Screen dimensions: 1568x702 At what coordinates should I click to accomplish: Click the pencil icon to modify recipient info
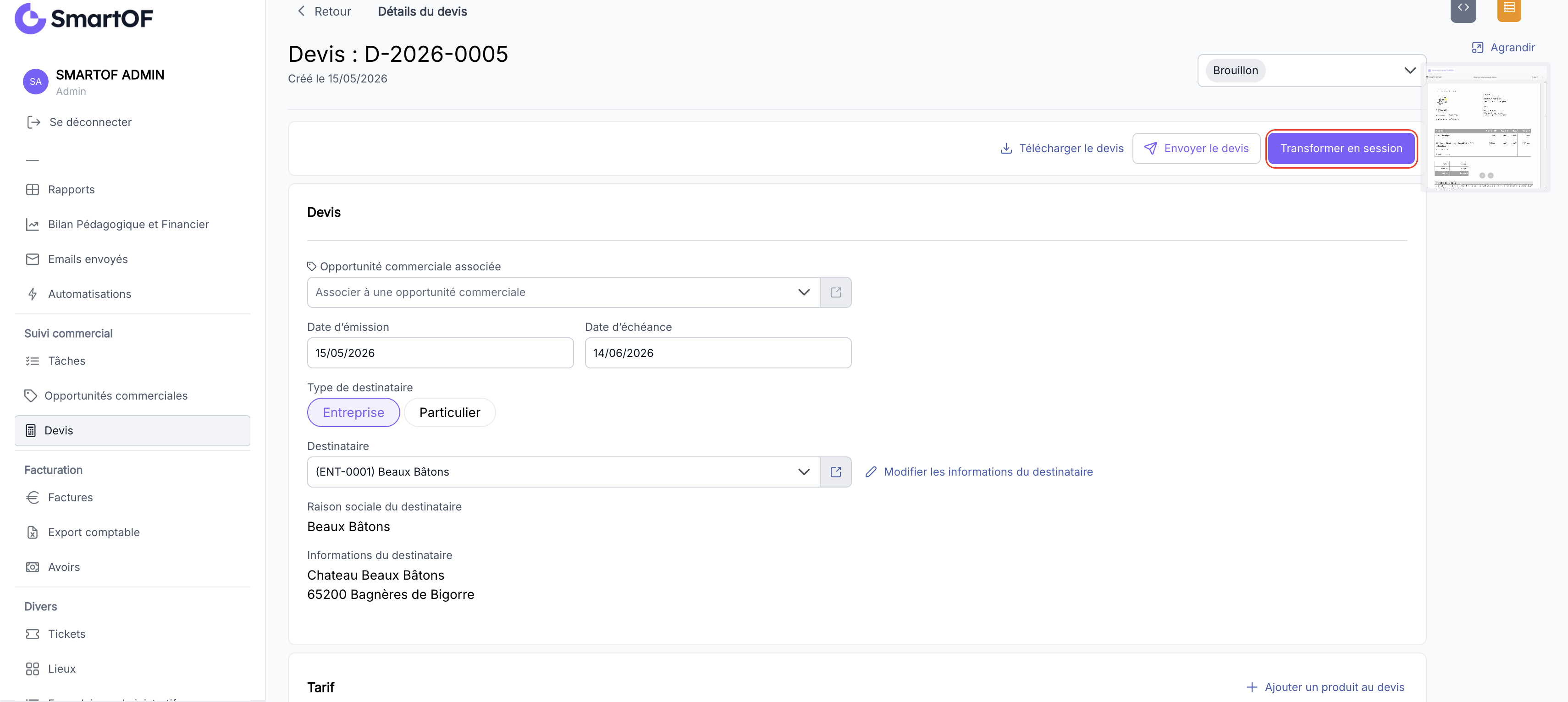[x=871, y=472]
